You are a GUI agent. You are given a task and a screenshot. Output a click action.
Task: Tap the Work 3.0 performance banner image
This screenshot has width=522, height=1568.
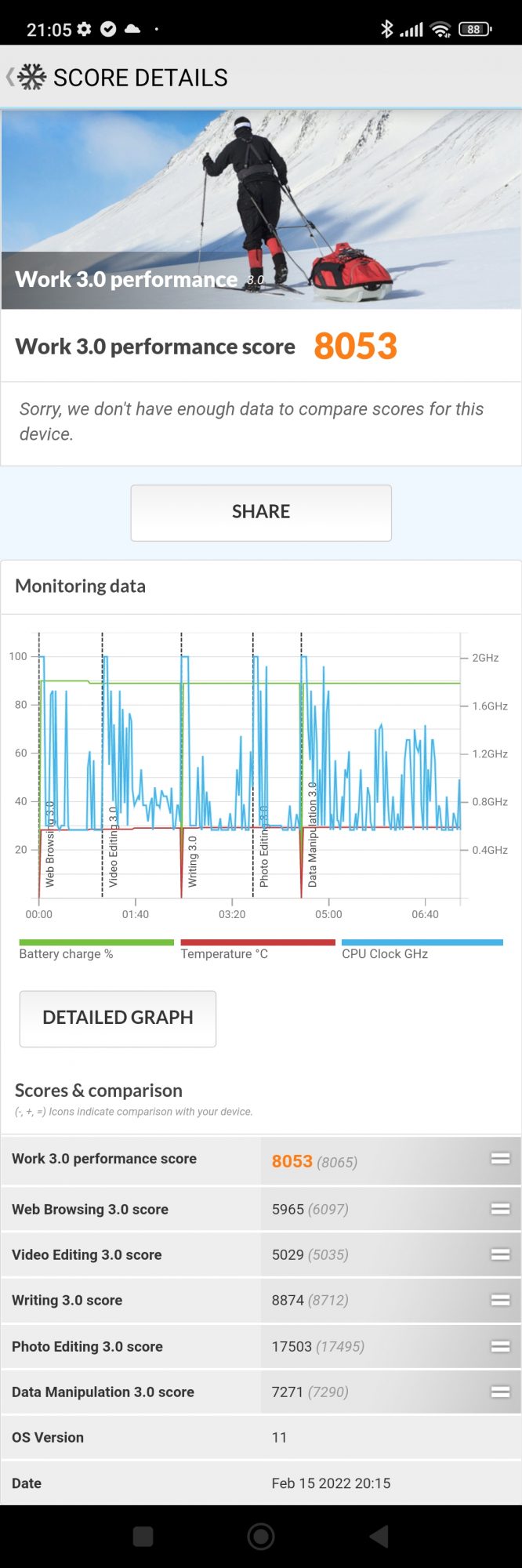[x=261, y=209]
